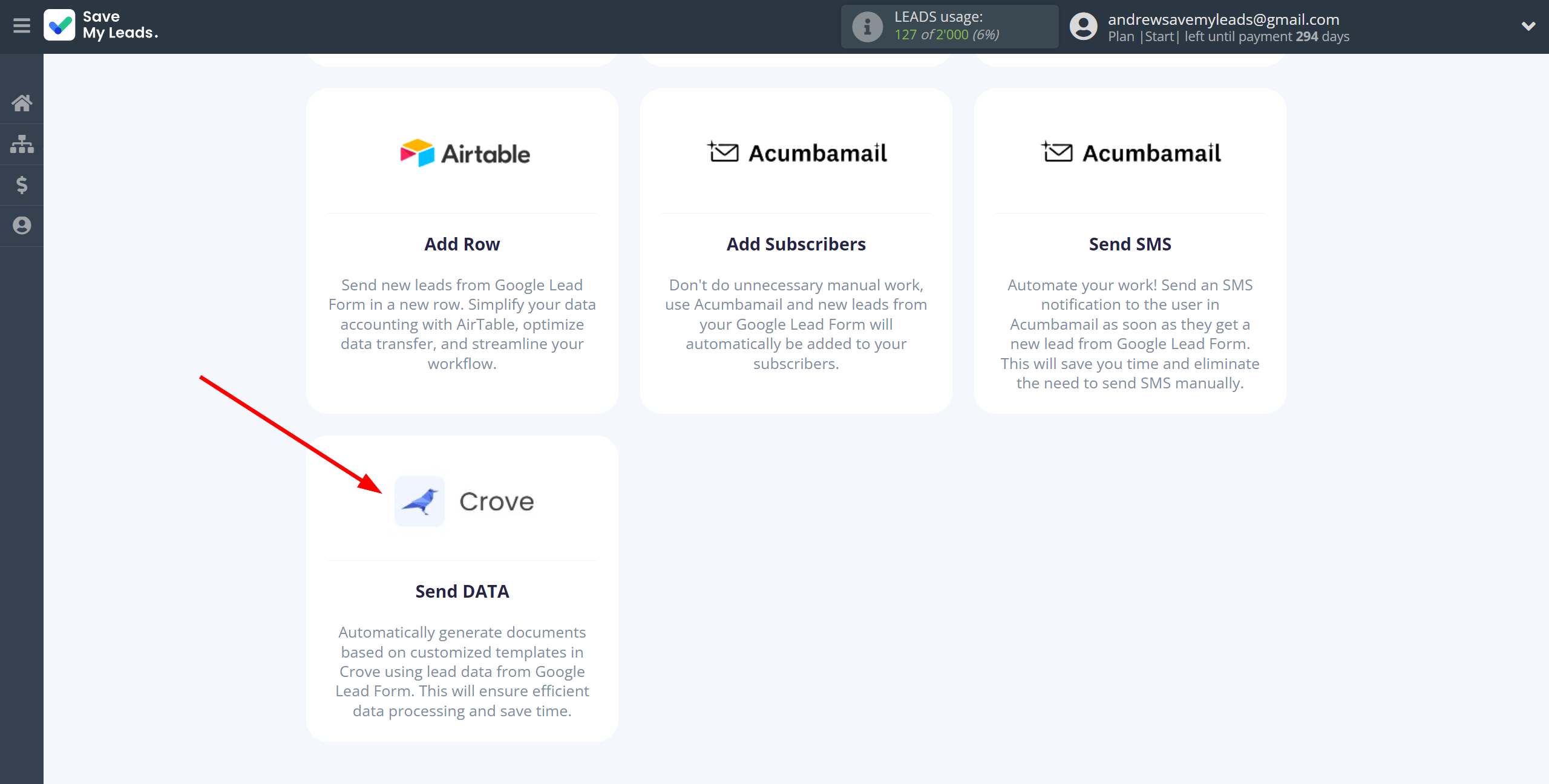
Task: Click the Plan Start payment days text
Action: 1228,36
